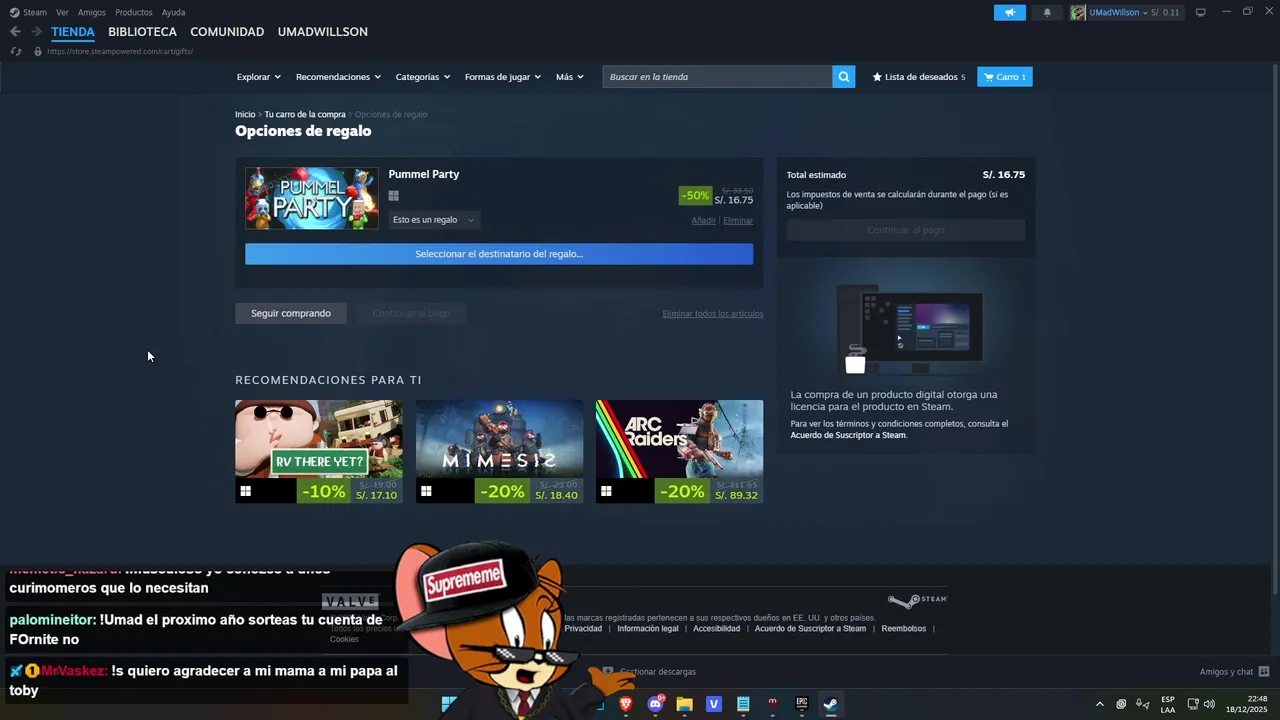The image size is (1280, 720).
Task: Click 'Tu carro de la compra' breadcrumb
Action: [305, 114]
